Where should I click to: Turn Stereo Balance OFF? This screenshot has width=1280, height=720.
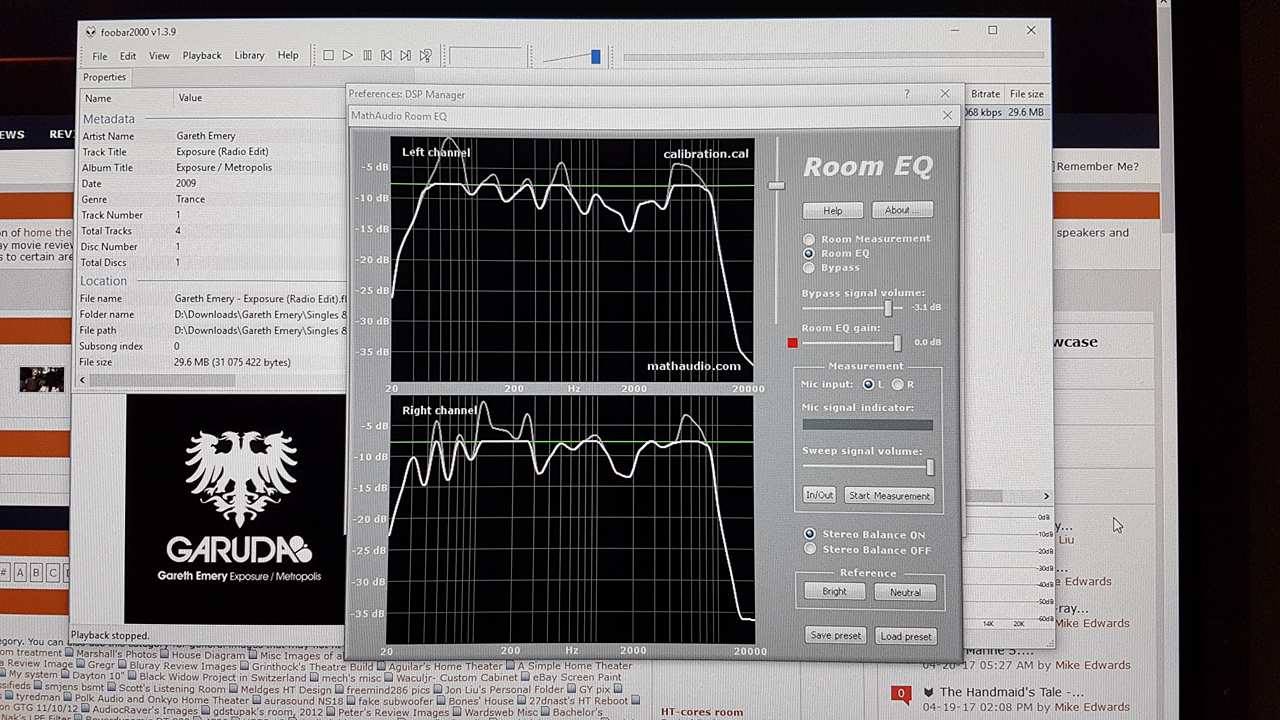point(809,549)
